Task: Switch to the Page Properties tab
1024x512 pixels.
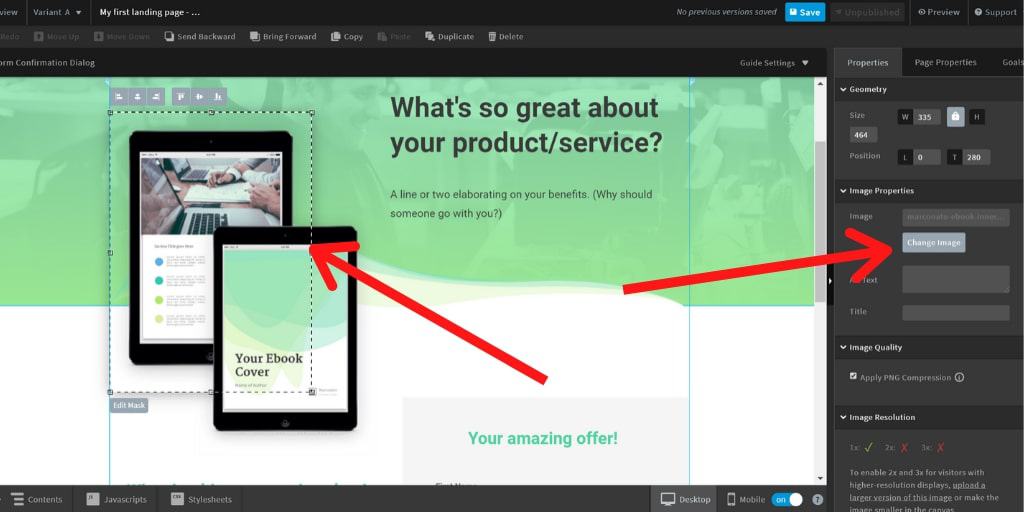Action: (945, 63)
